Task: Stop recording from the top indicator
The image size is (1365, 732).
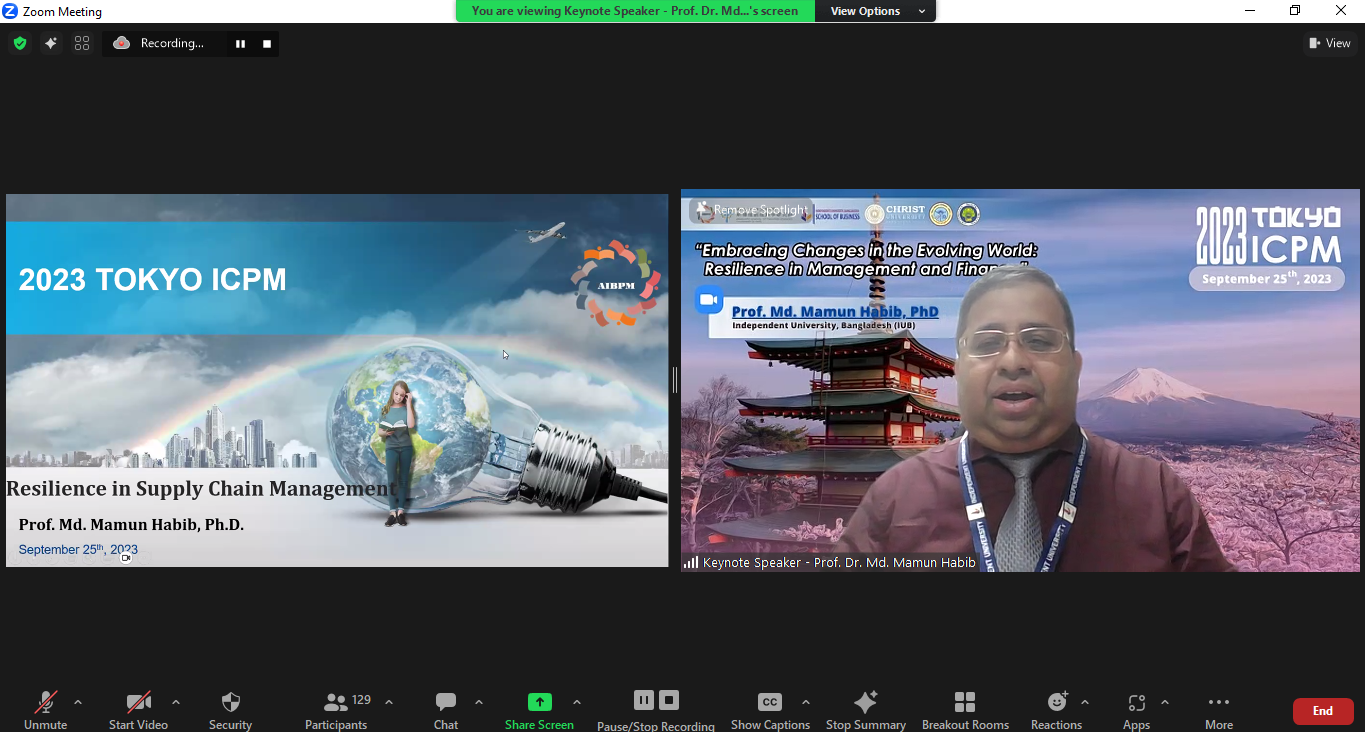Action: pyautogui.click(x=267, y=44)
